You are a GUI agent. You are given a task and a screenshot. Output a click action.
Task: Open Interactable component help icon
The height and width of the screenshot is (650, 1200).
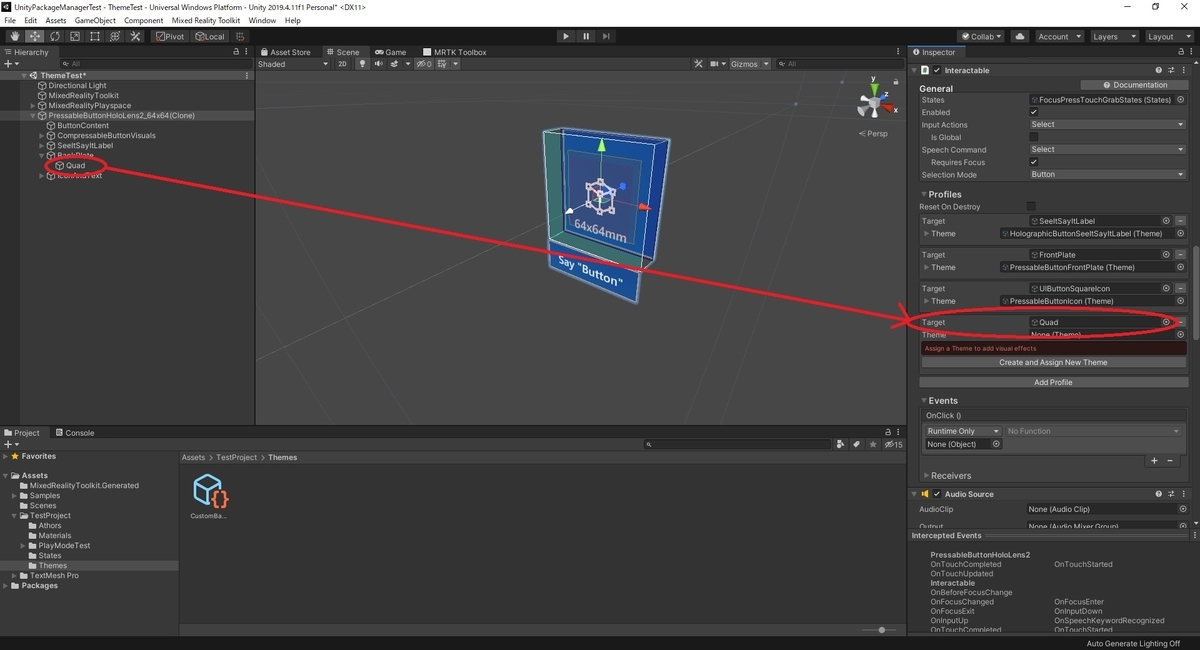click(1159, 70)
